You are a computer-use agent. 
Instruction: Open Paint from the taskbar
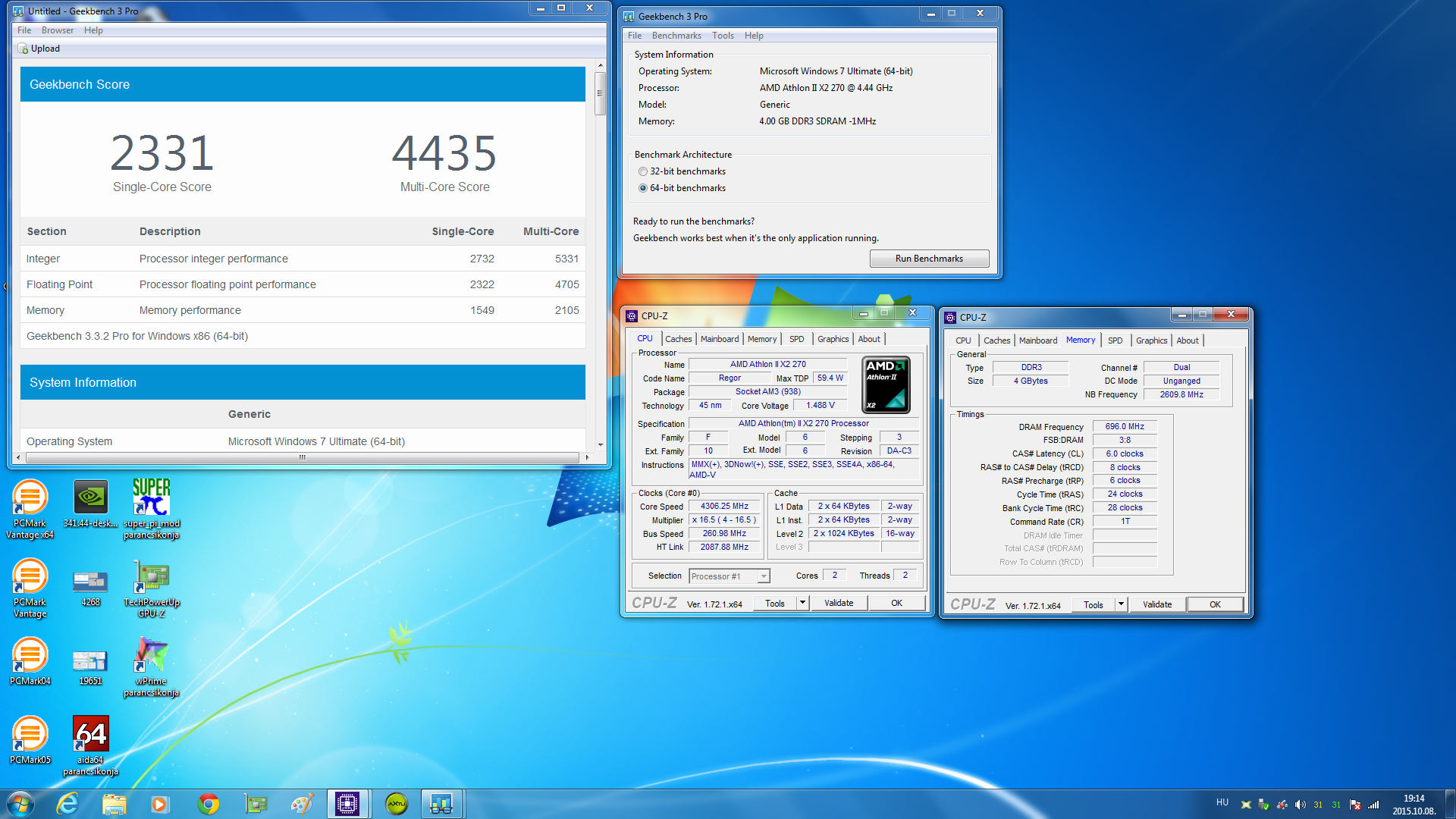(x=302, y=804)
